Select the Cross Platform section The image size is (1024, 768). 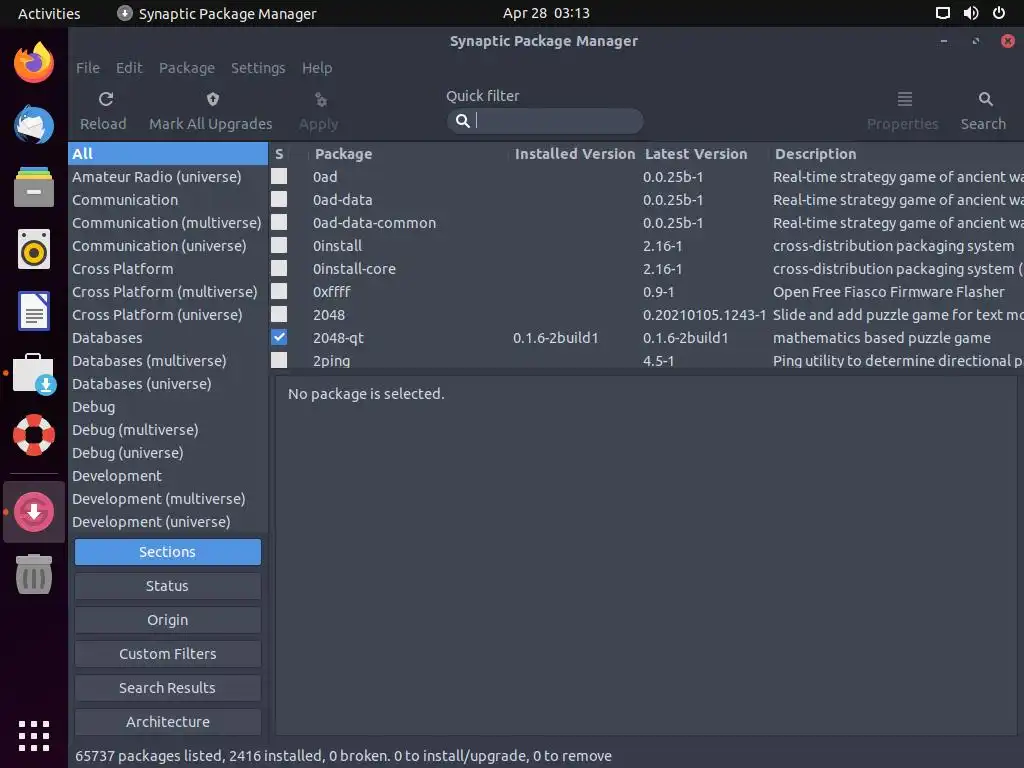click(x=168, y=268)
